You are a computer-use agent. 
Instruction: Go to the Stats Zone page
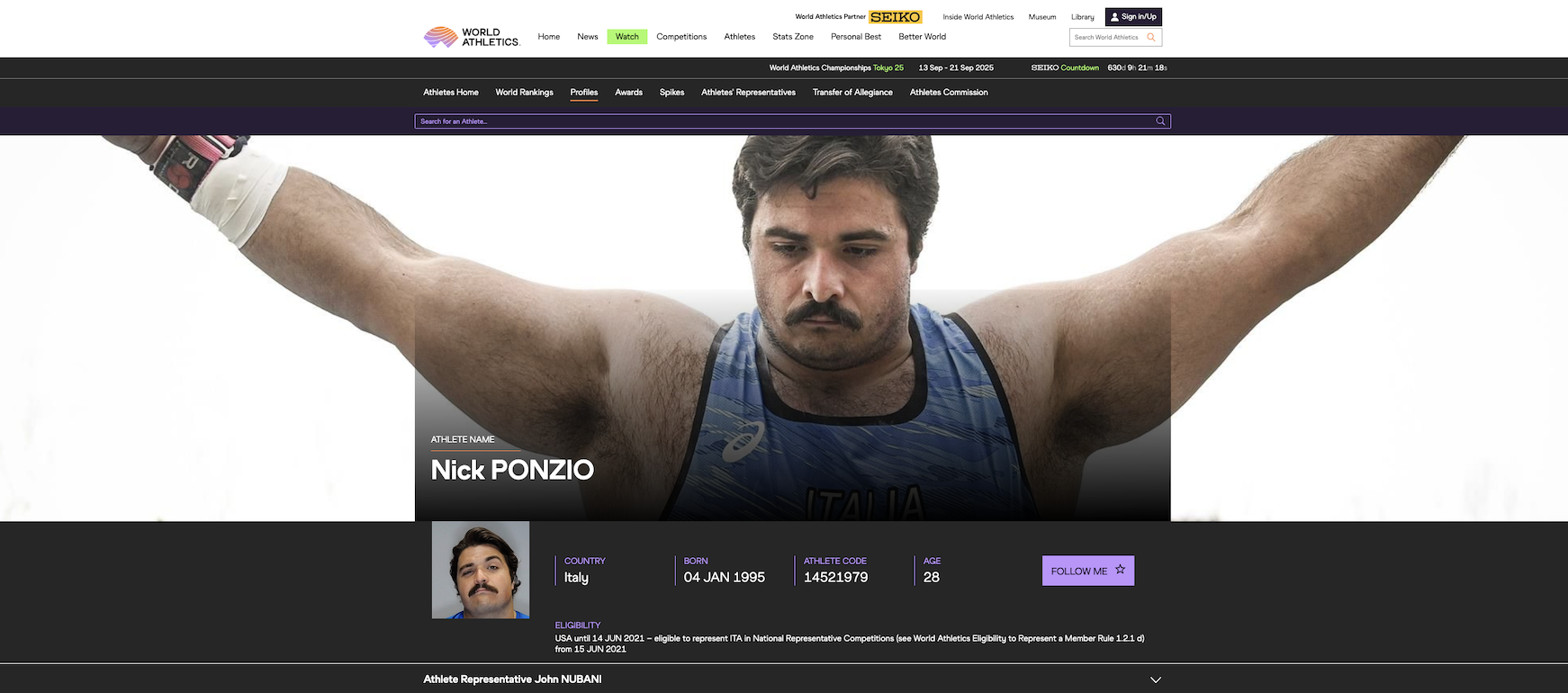pos(792,37)
